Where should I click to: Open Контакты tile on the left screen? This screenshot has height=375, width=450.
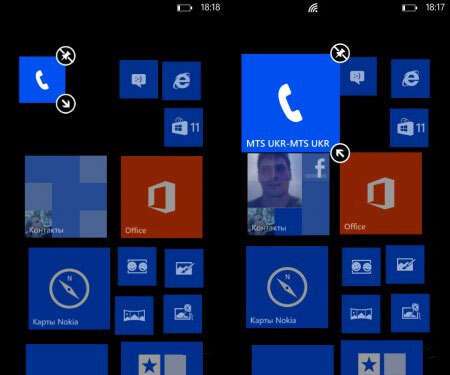point(66,197)
